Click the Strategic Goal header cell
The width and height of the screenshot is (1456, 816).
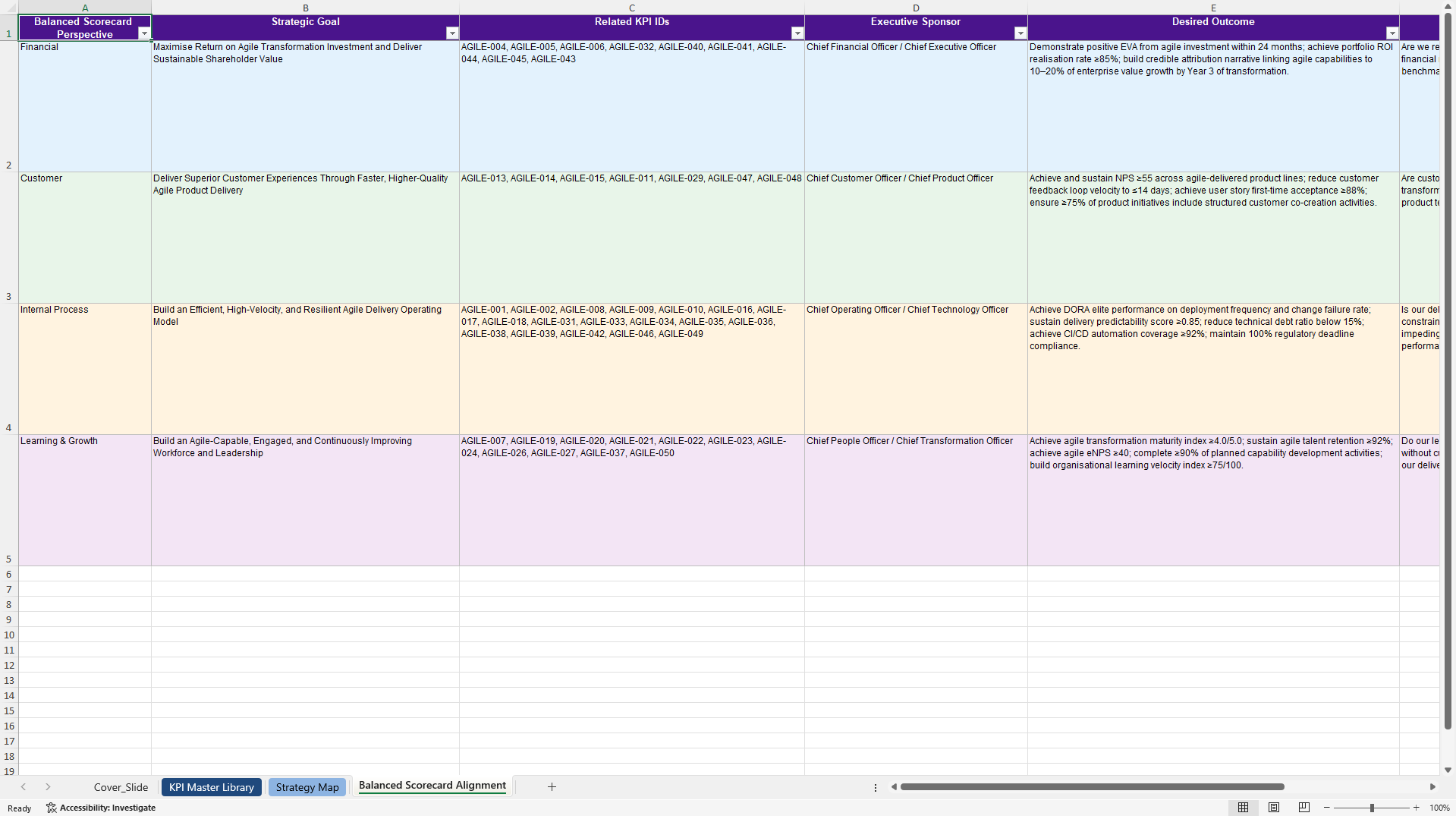[306, 27]
